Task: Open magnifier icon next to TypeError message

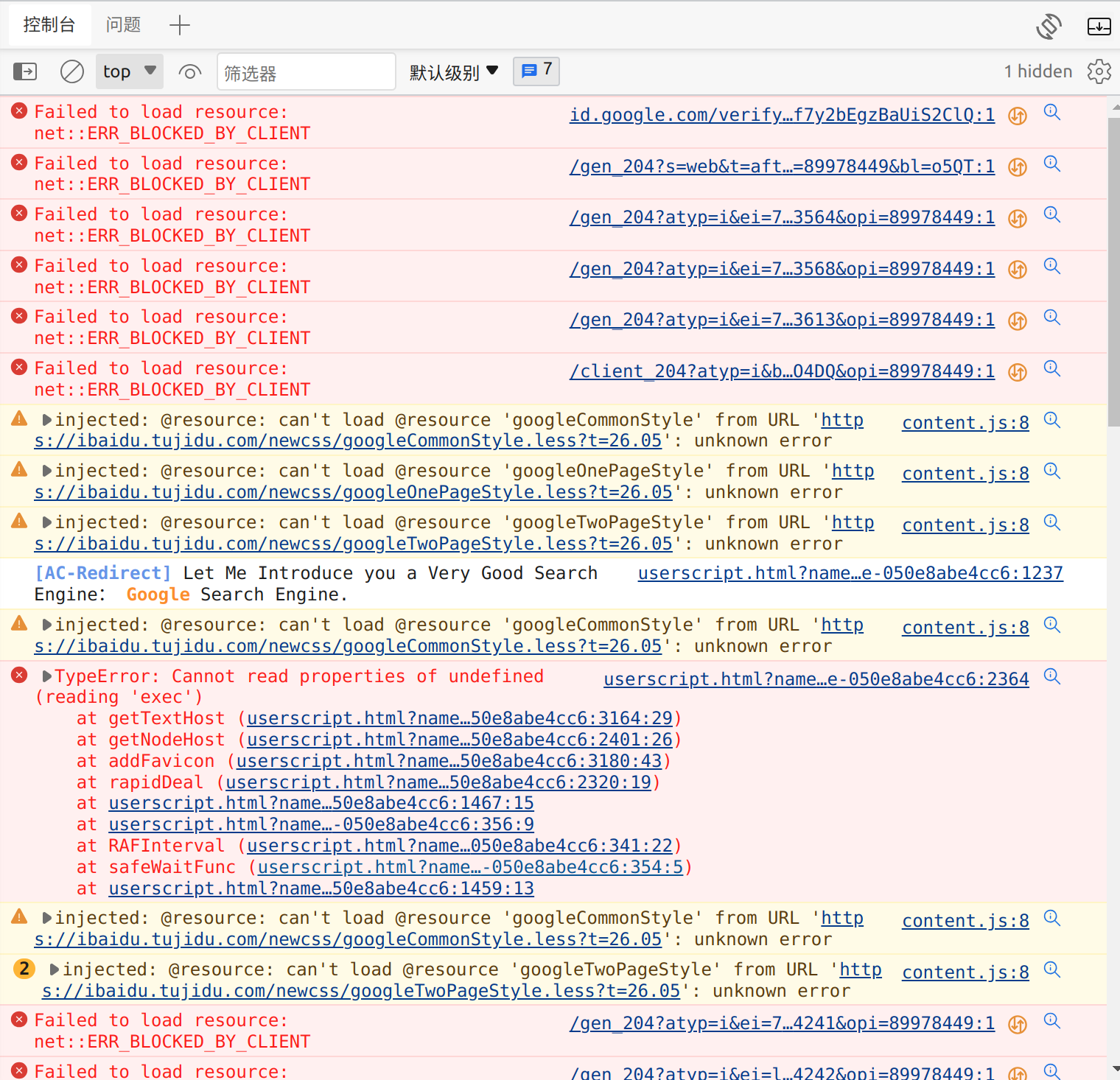Action: click(x=1051, y=676)
